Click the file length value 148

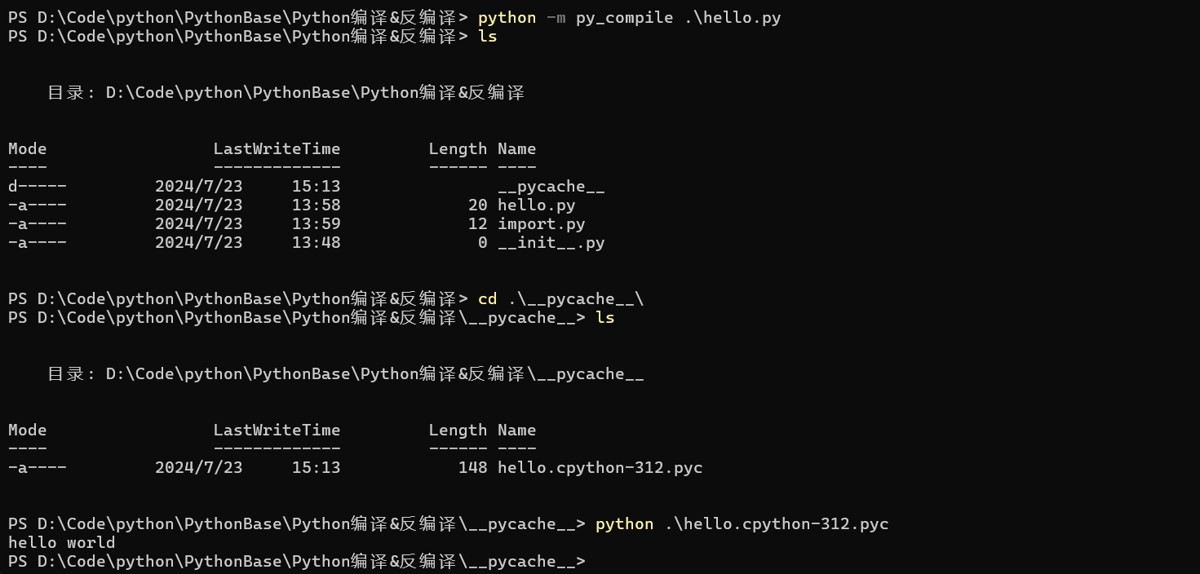[x=473, y=467]
